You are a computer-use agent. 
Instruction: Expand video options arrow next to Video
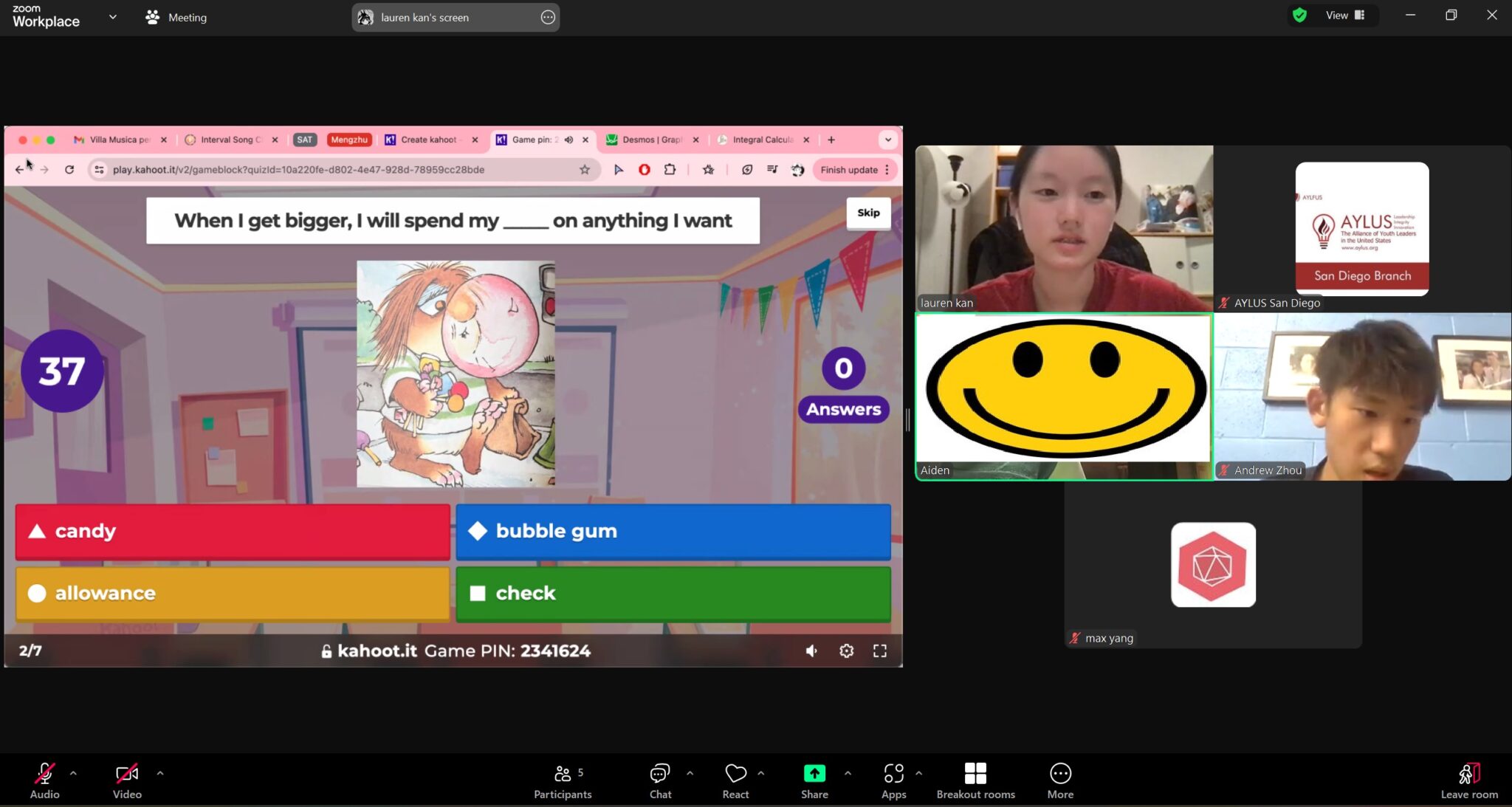(x=160, y=773)
